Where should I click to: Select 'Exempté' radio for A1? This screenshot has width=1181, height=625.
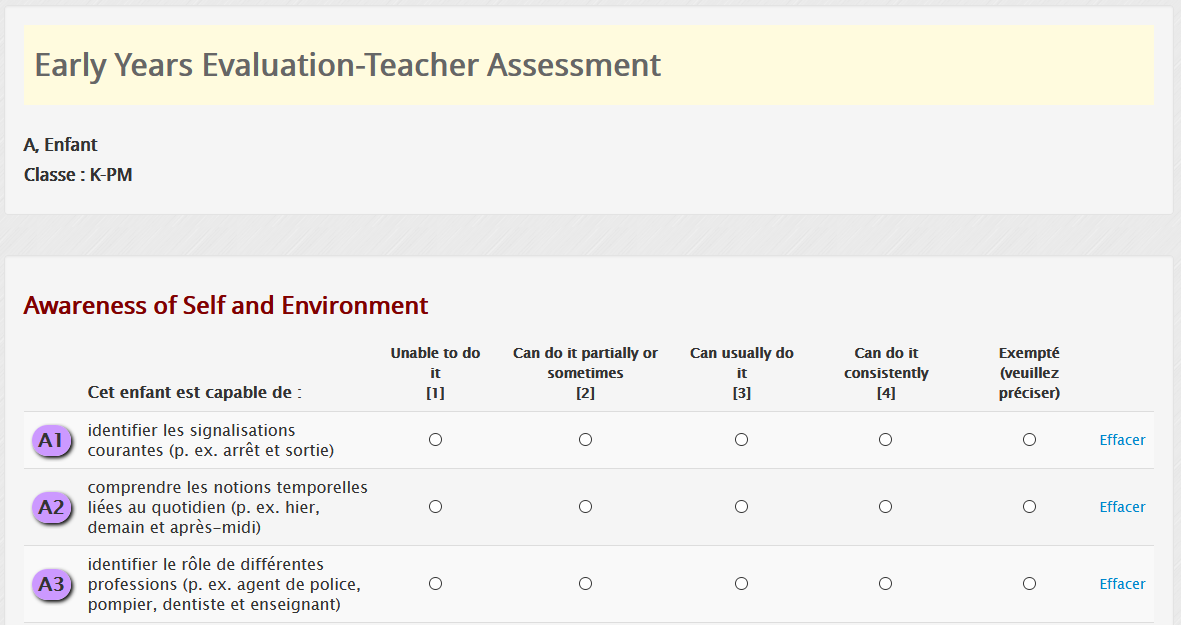click(1030, 440)
